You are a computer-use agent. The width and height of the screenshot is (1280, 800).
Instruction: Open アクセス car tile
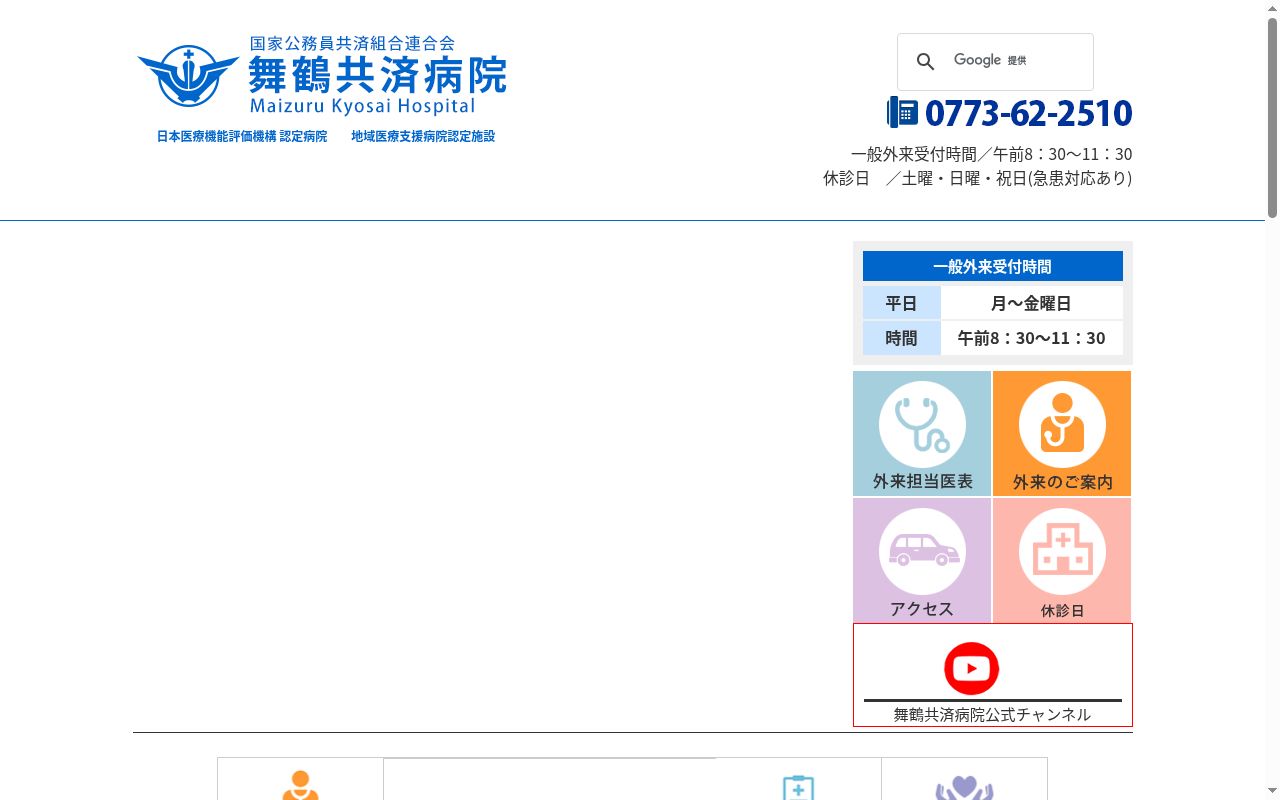(x=922, y=560)
